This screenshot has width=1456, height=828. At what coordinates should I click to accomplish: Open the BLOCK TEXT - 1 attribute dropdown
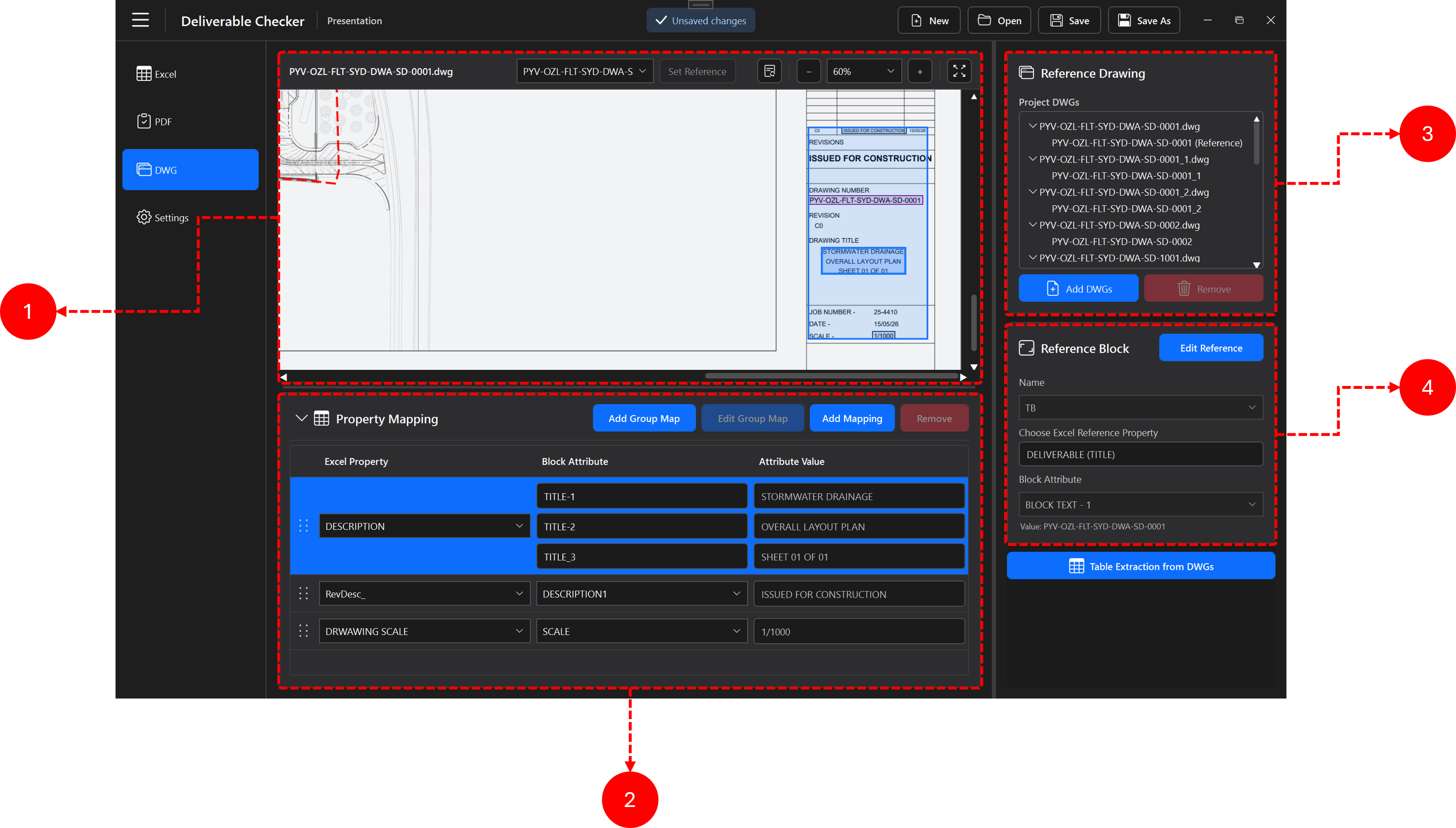(x=1140, y=504)
